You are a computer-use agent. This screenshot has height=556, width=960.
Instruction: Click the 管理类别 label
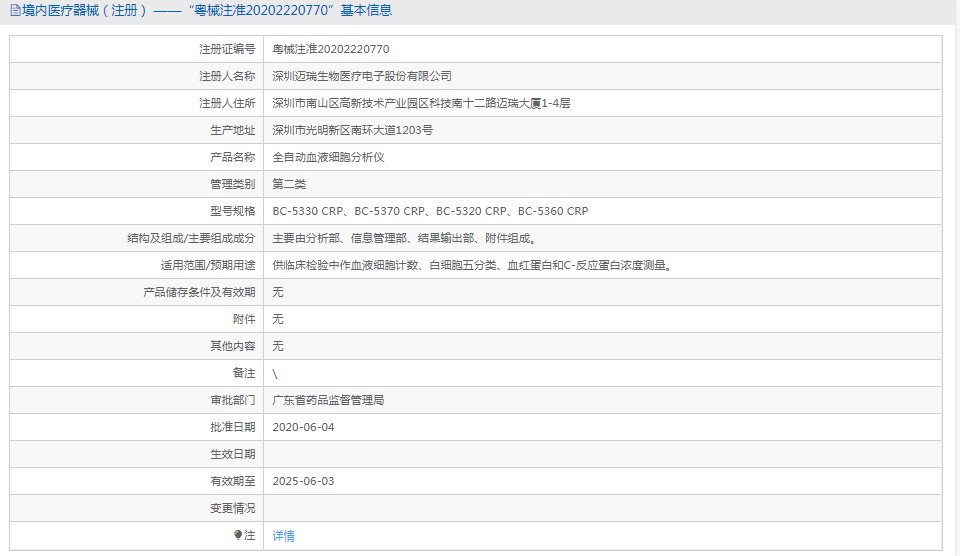click(233, 184)
